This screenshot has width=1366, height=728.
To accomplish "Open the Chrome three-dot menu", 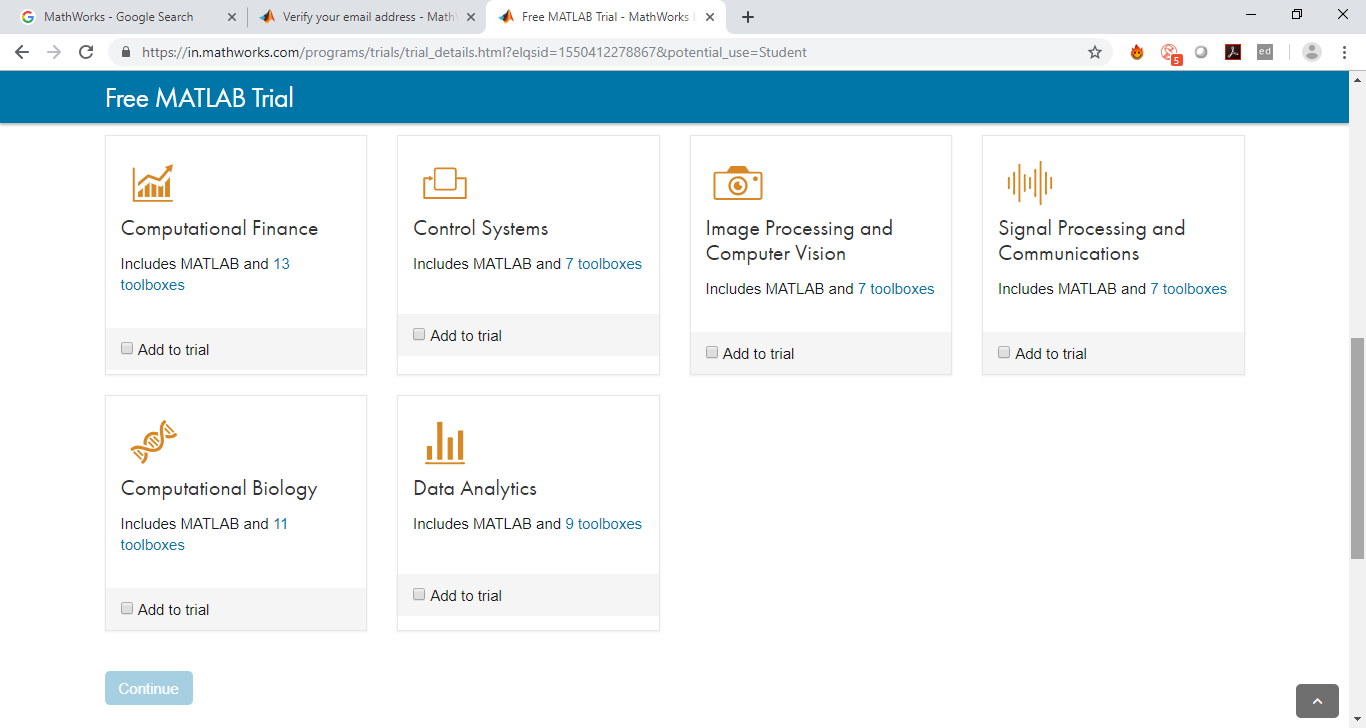I will [1343, 52].
